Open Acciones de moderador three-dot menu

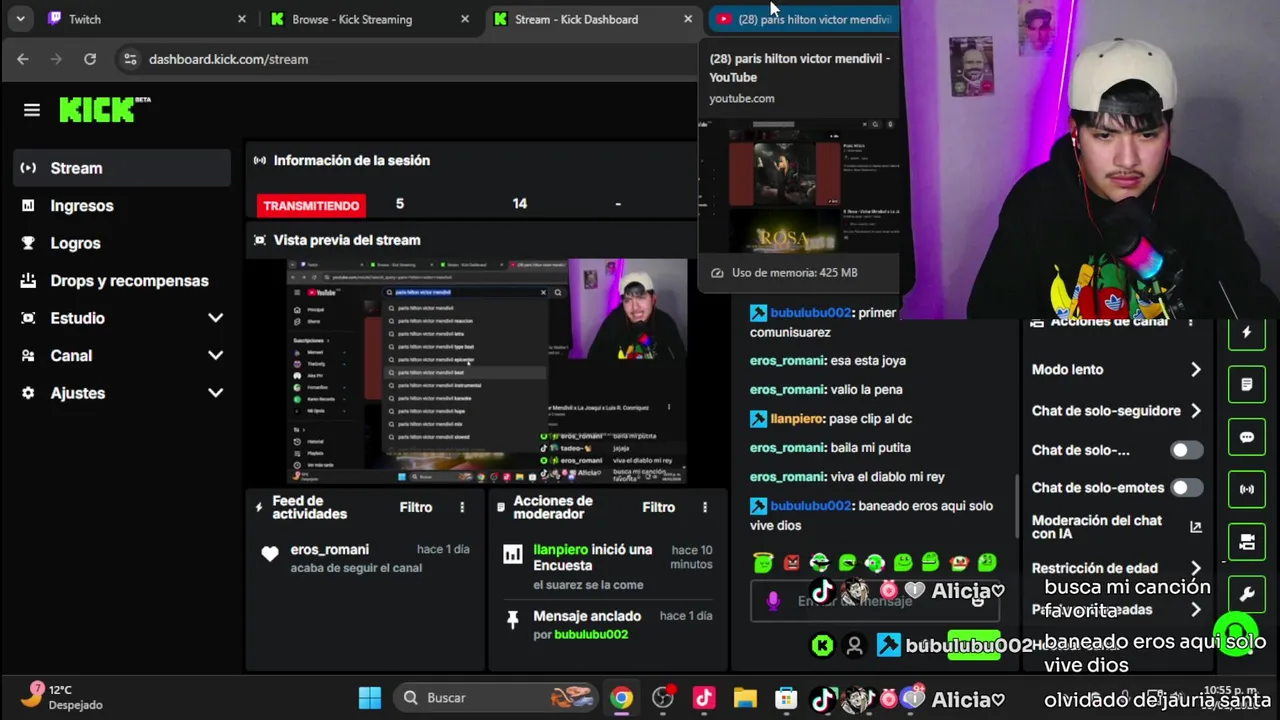pyautogui.click(x=705, y=508)
